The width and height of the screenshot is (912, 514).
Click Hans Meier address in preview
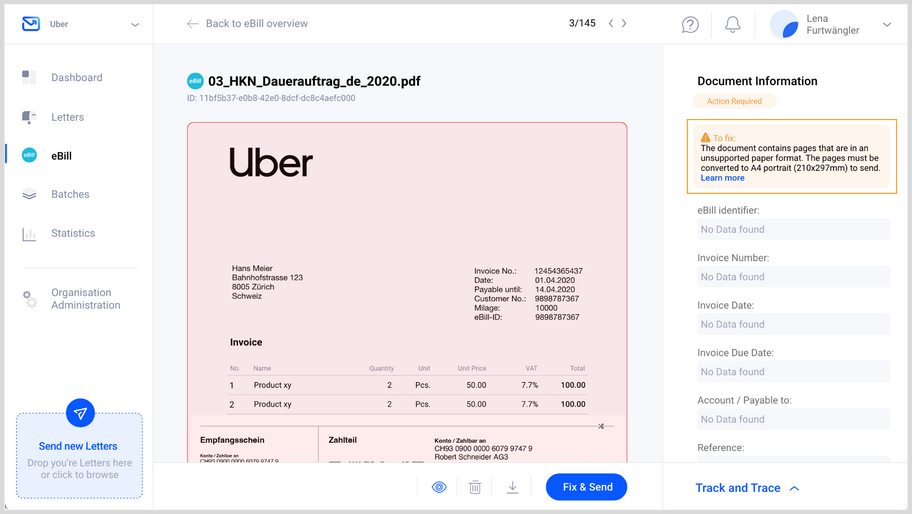click(x=267, y=282)
